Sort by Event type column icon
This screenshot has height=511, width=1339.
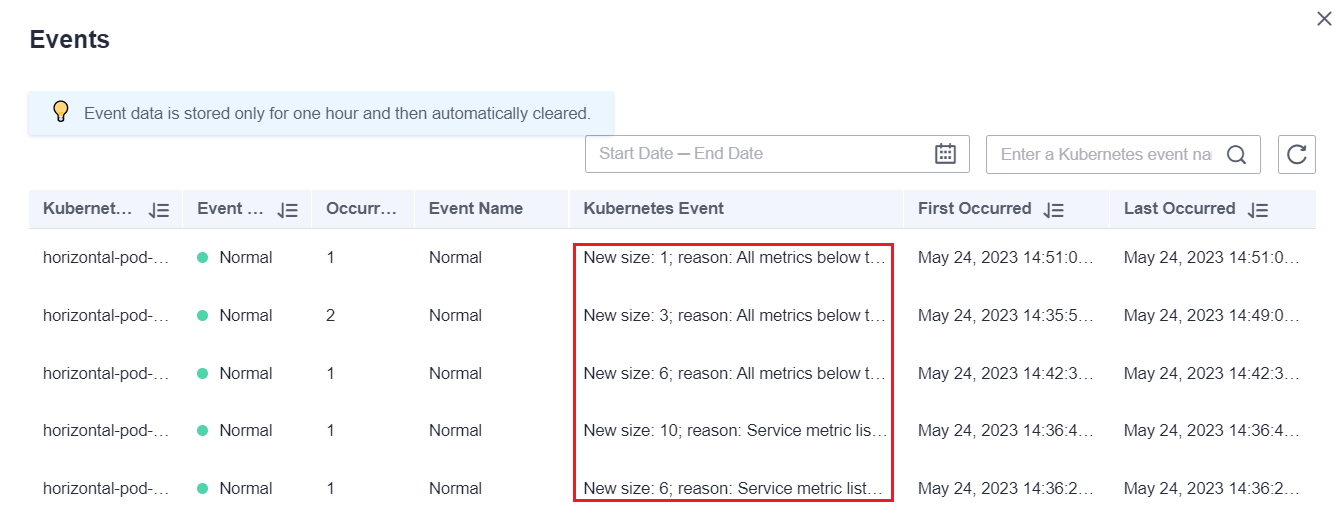click(x=288, y=210)
